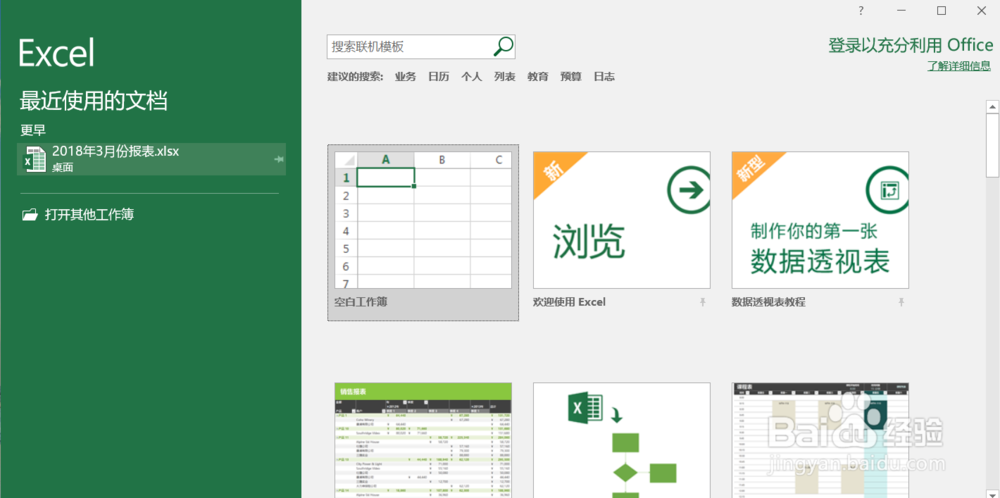Click the vertical scrollbar thumb of templates
The image size is (1000, 498).
992,145
